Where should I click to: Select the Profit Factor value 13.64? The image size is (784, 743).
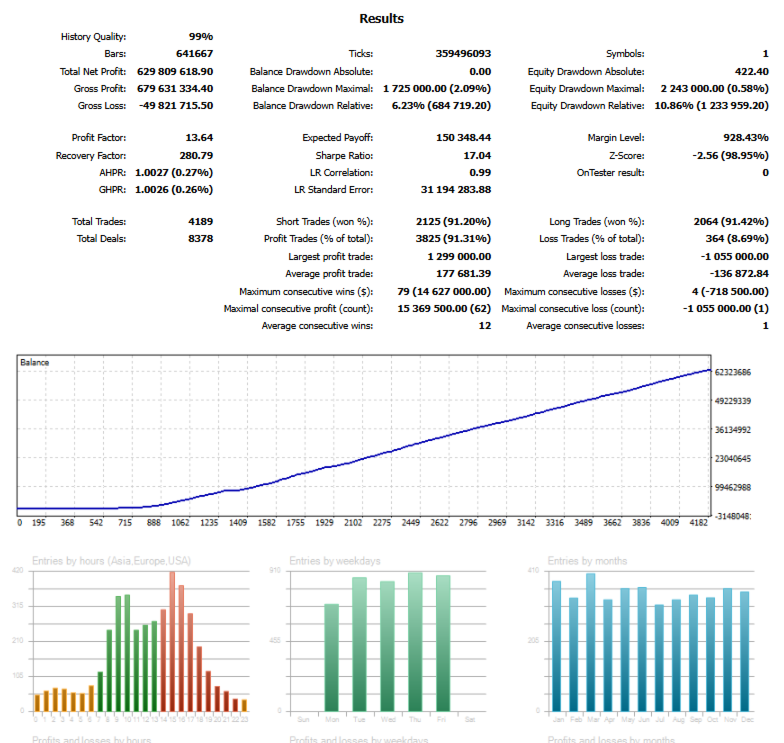(x=199, y=138)
